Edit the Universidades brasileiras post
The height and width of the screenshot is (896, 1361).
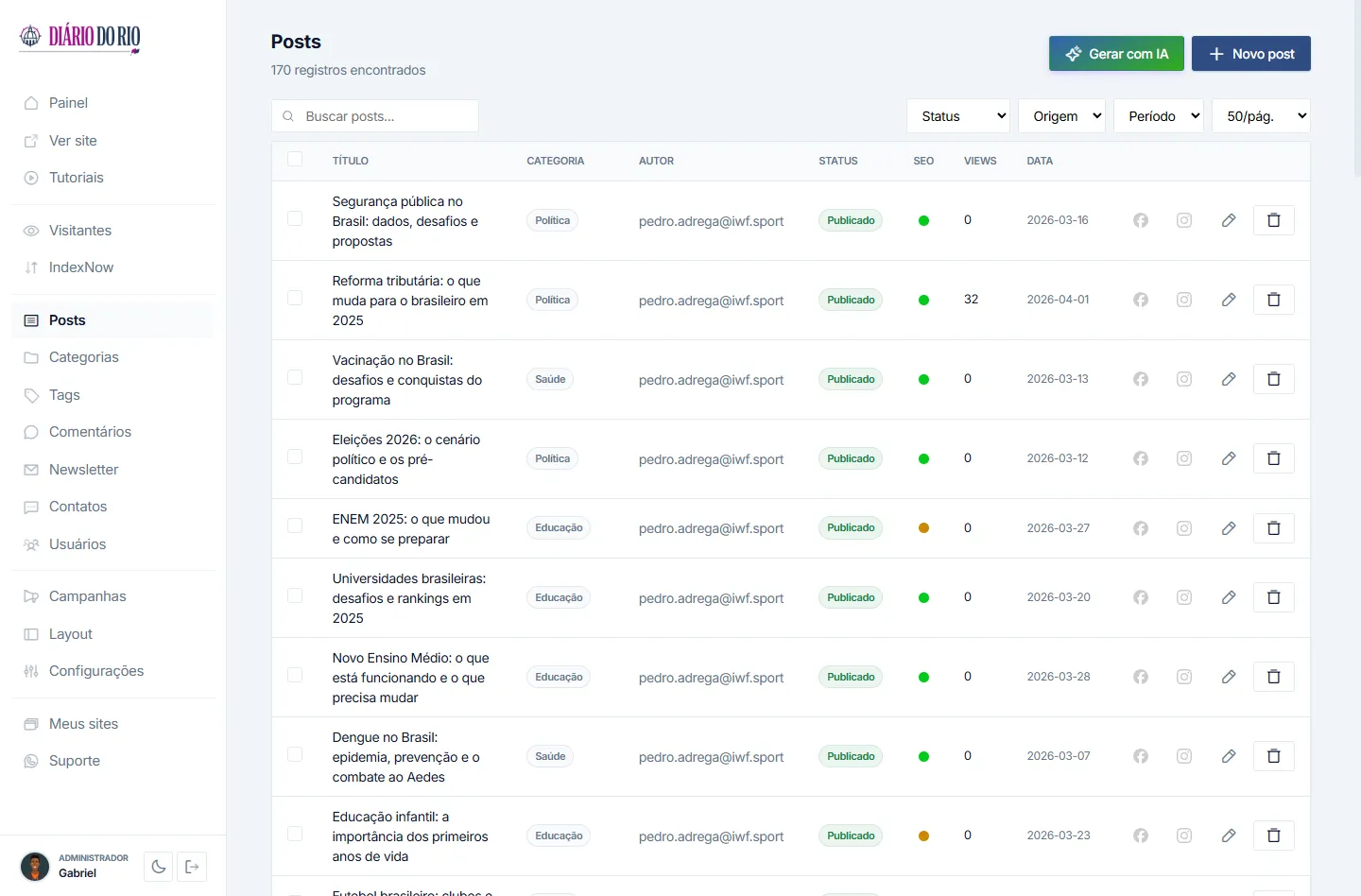coord(1229,597)
